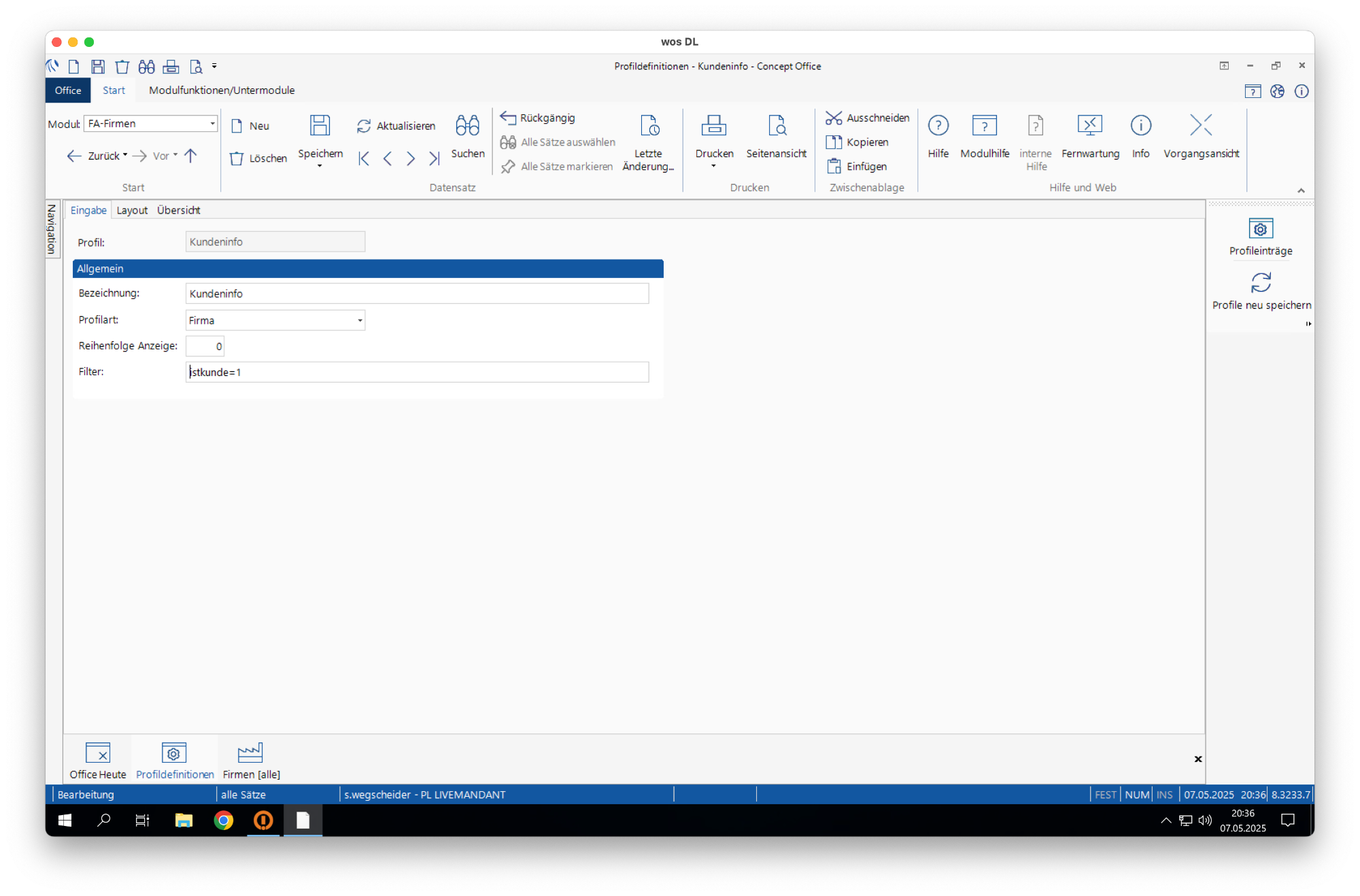Jump to the first record
The height and width of the screenshot is (896, 1360).
tap(364, 158)
